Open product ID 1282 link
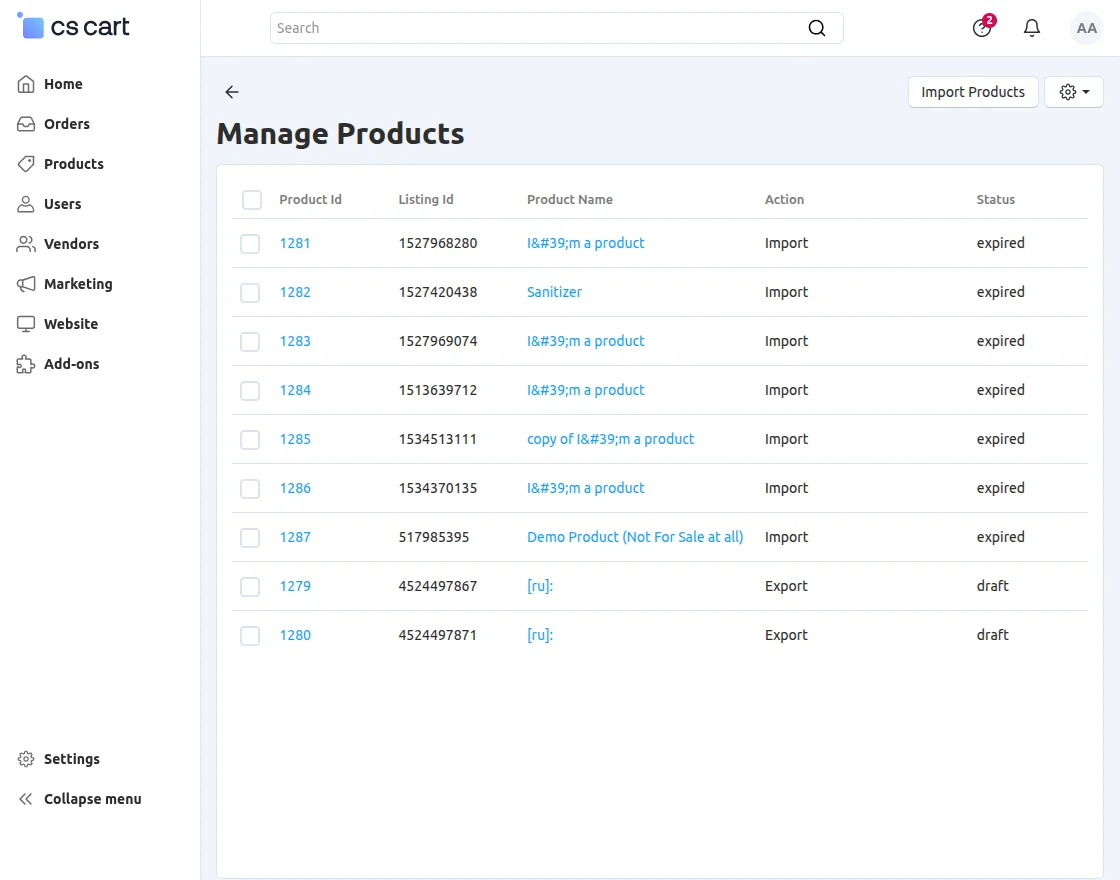The width and height of the screenshot is (1120, 880). 295,293
